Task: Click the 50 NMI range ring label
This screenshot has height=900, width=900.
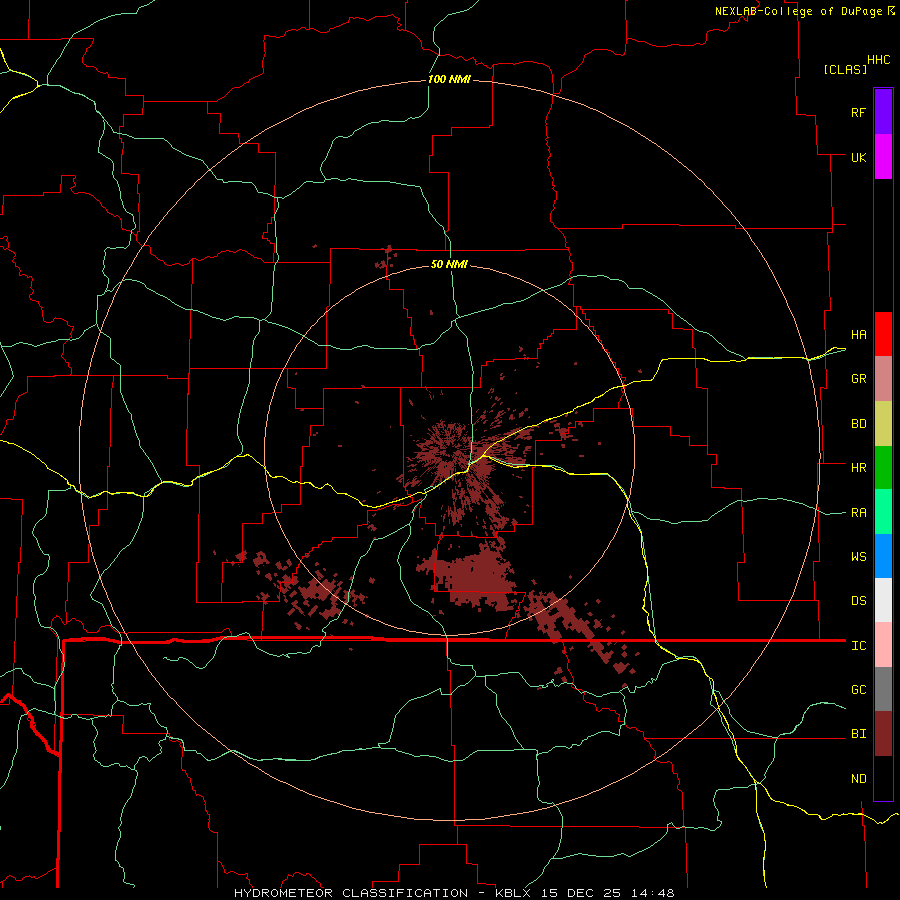Action: tap(449, 264)
